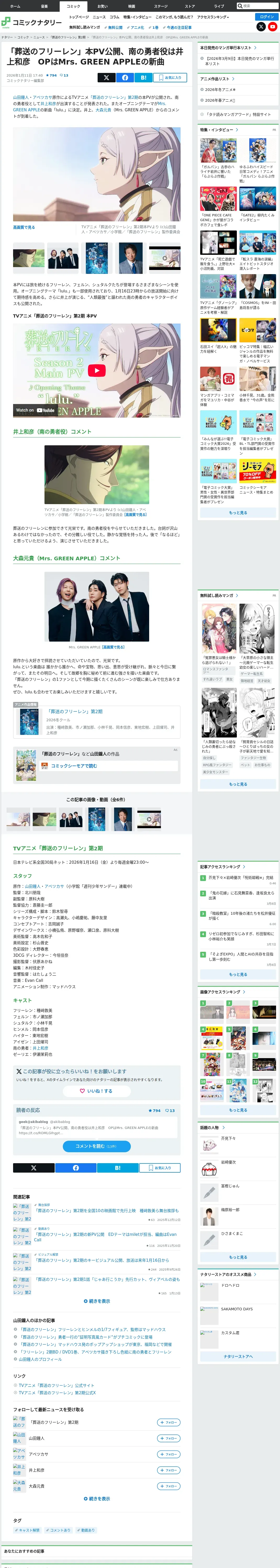The image size is (280, 1568).
Task: Click the search field in the top bar
Action: pyautogui.click(x=257, y=6)
